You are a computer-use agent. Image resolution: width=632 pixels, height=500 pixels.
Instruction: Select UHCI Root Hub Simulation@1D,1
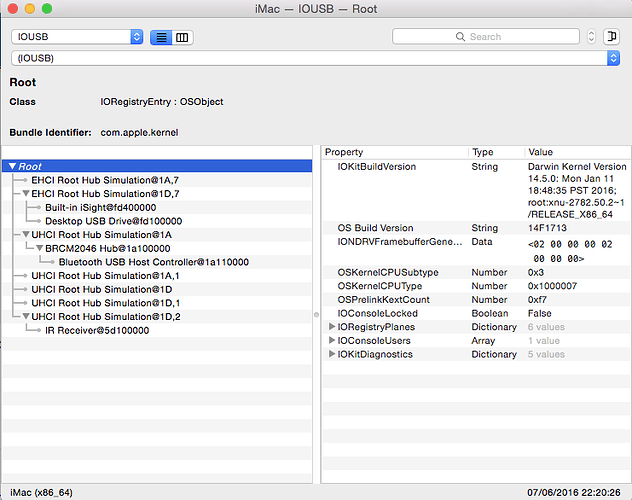coord(106,303)
